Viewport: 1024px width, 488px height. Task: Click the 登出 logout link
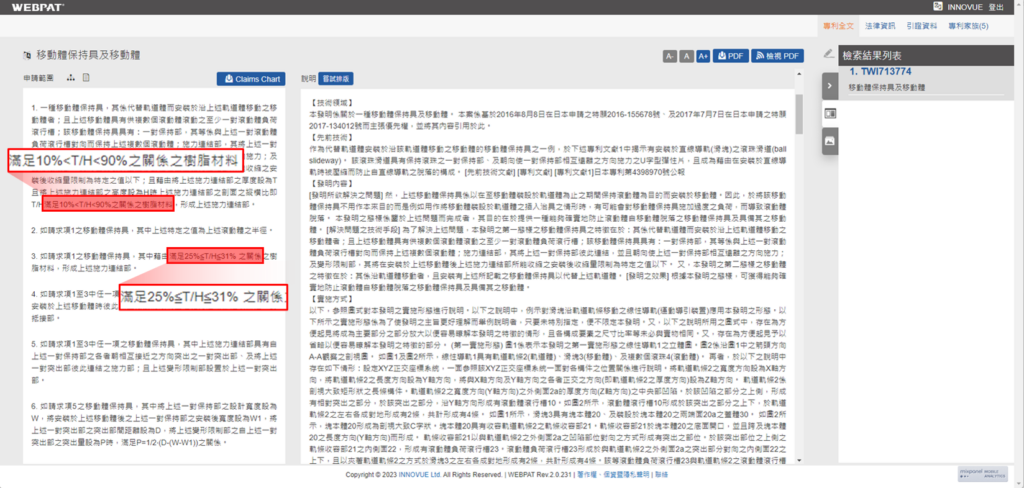pyautogui.click(x=996, y=6)
